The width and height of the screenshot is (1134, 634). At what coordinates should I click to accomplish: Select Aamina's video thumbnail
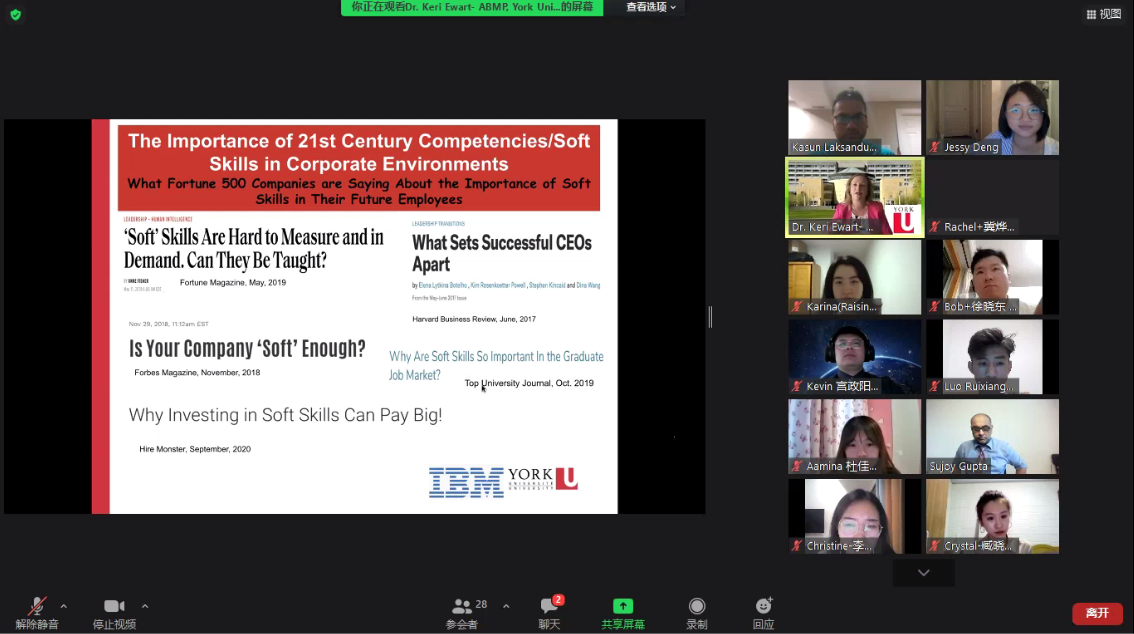pos(855,437)
